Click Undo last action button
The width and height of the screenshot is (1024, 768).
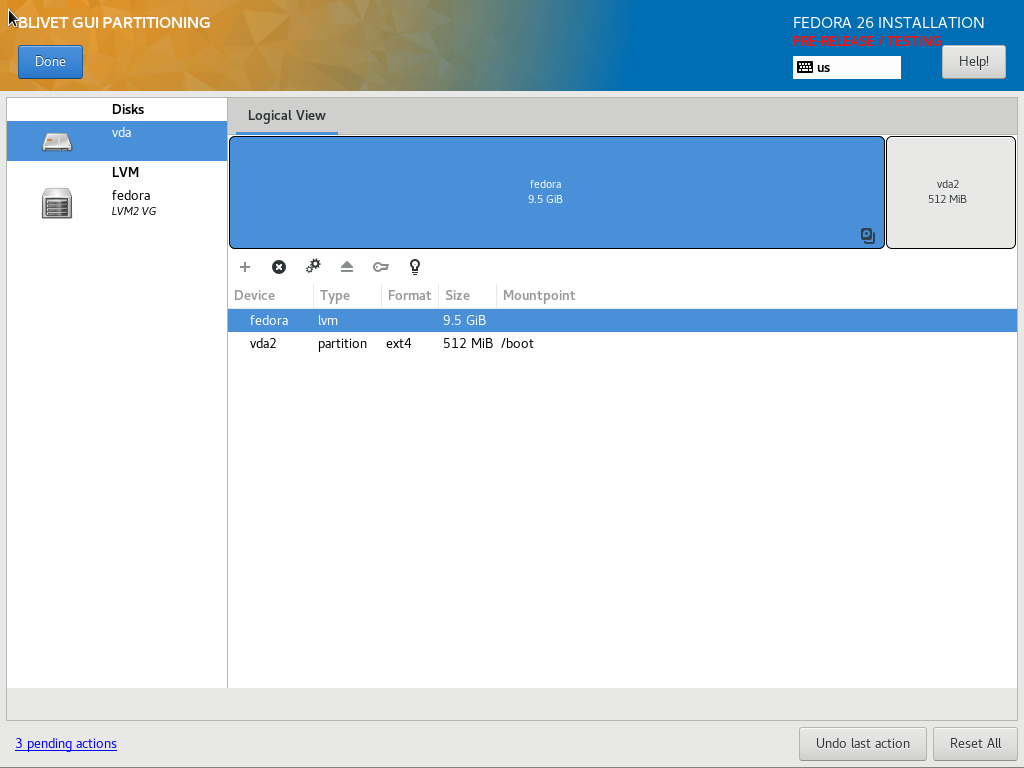tap(863, 743)
